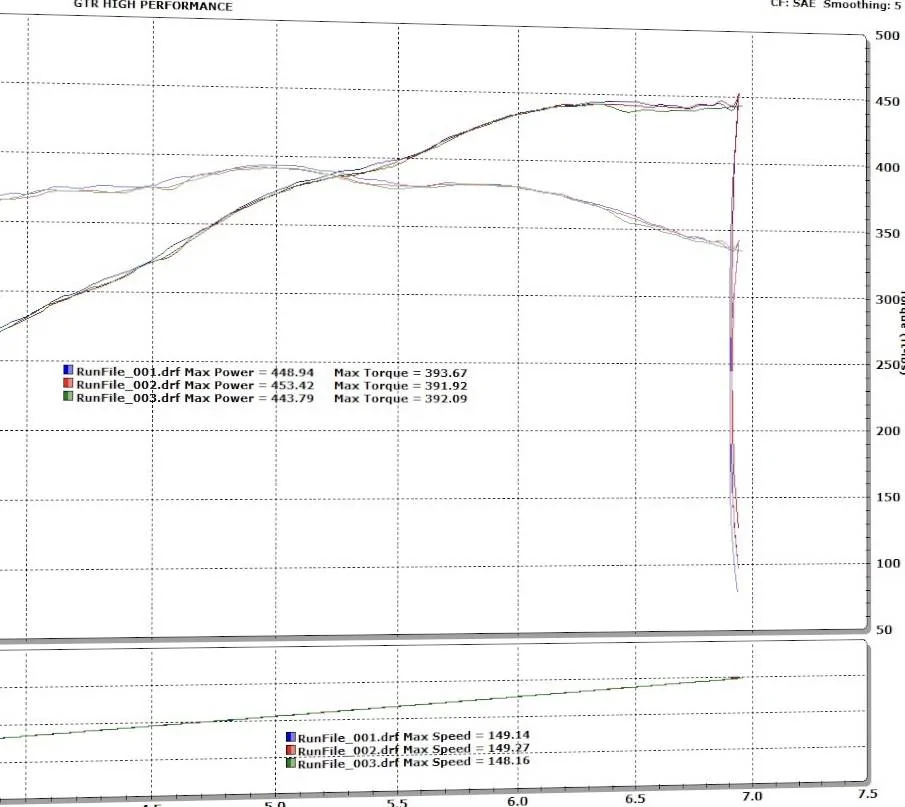Click the blue RunFile_001 Max Speed swatch
This screenshot has height=807, width=905.
(291, 737)
